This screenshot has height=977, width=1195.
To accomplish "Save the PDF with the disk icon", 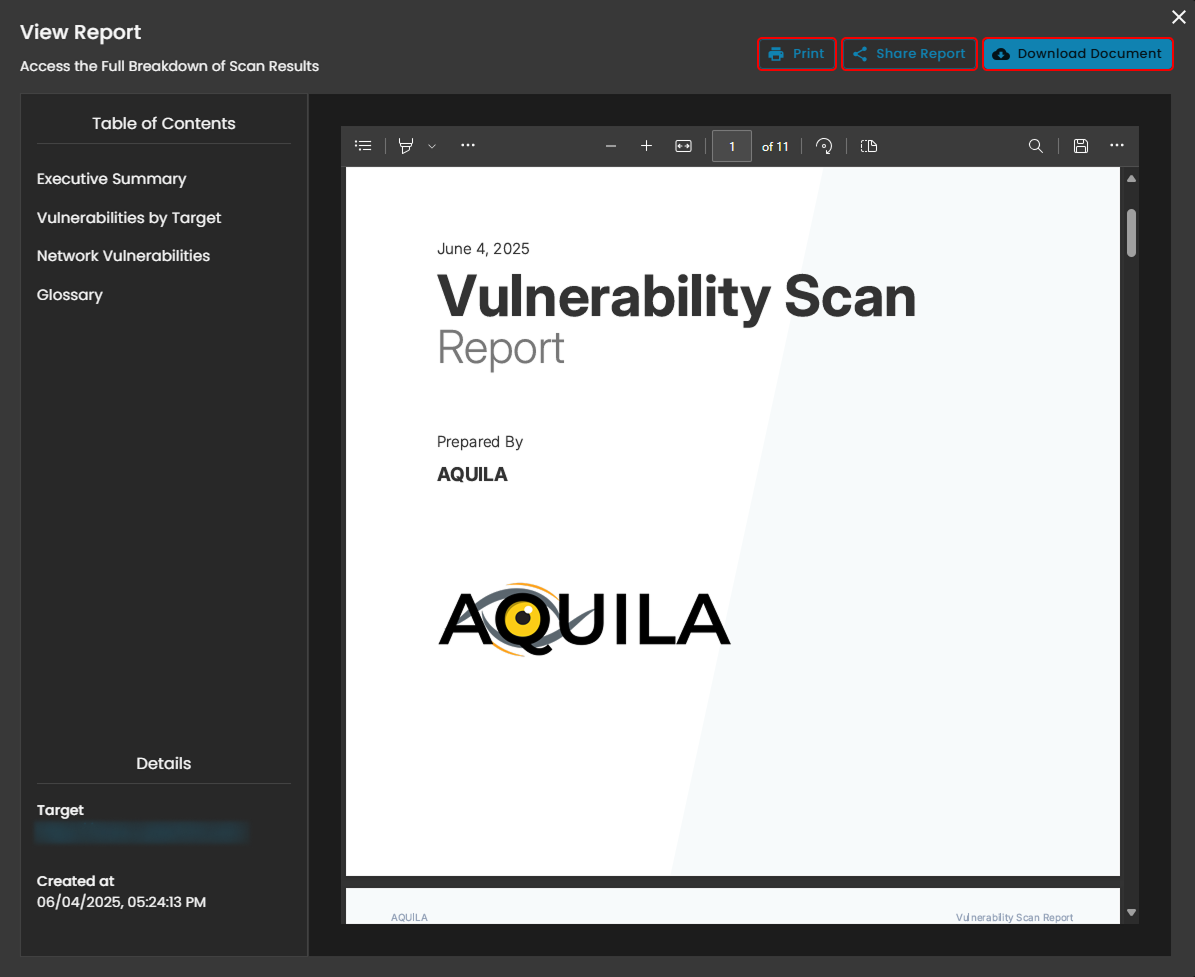I will 1081,146.
